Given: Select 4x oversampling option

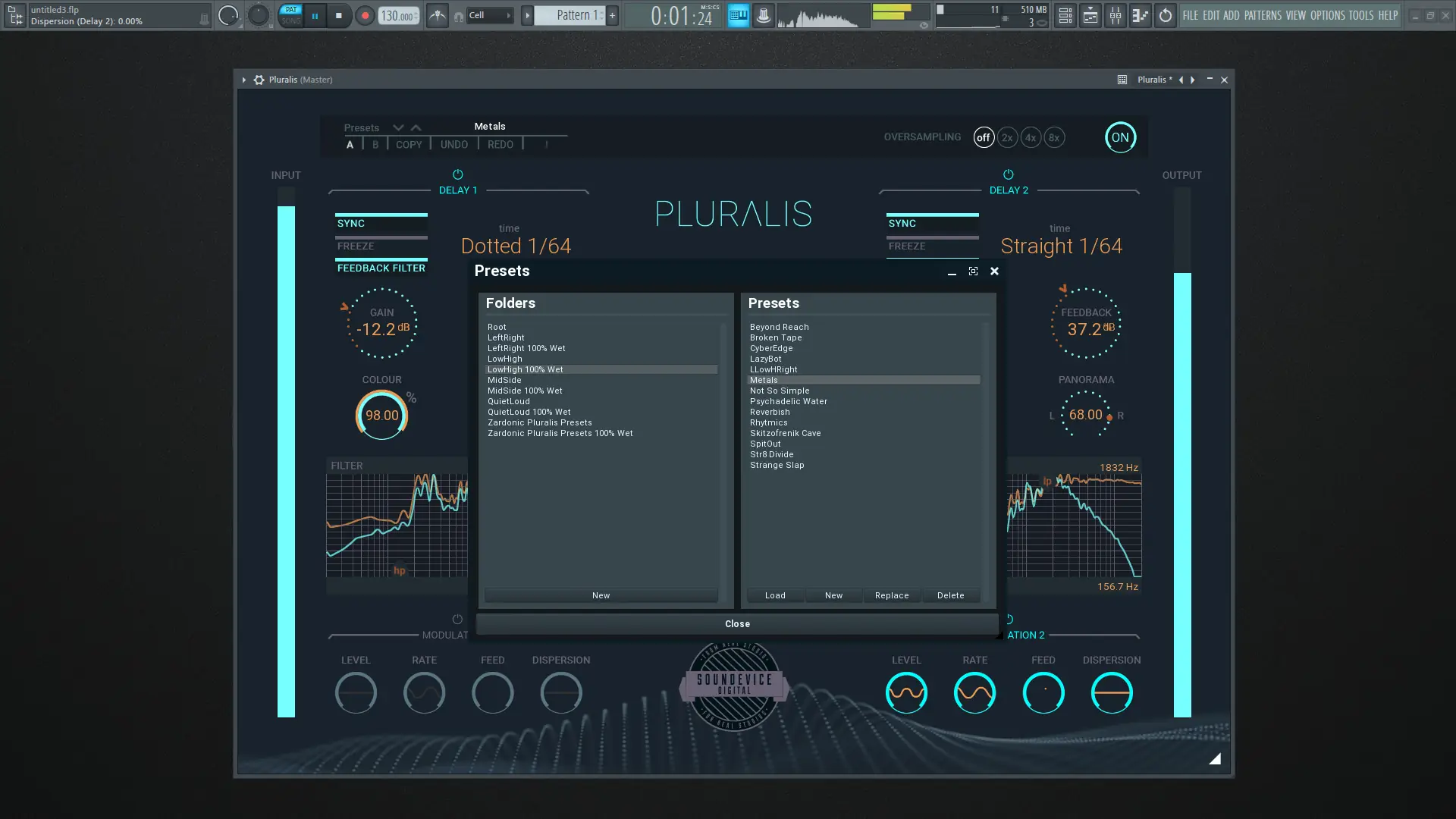Looking at the screenshot, I should (1030, 137).
